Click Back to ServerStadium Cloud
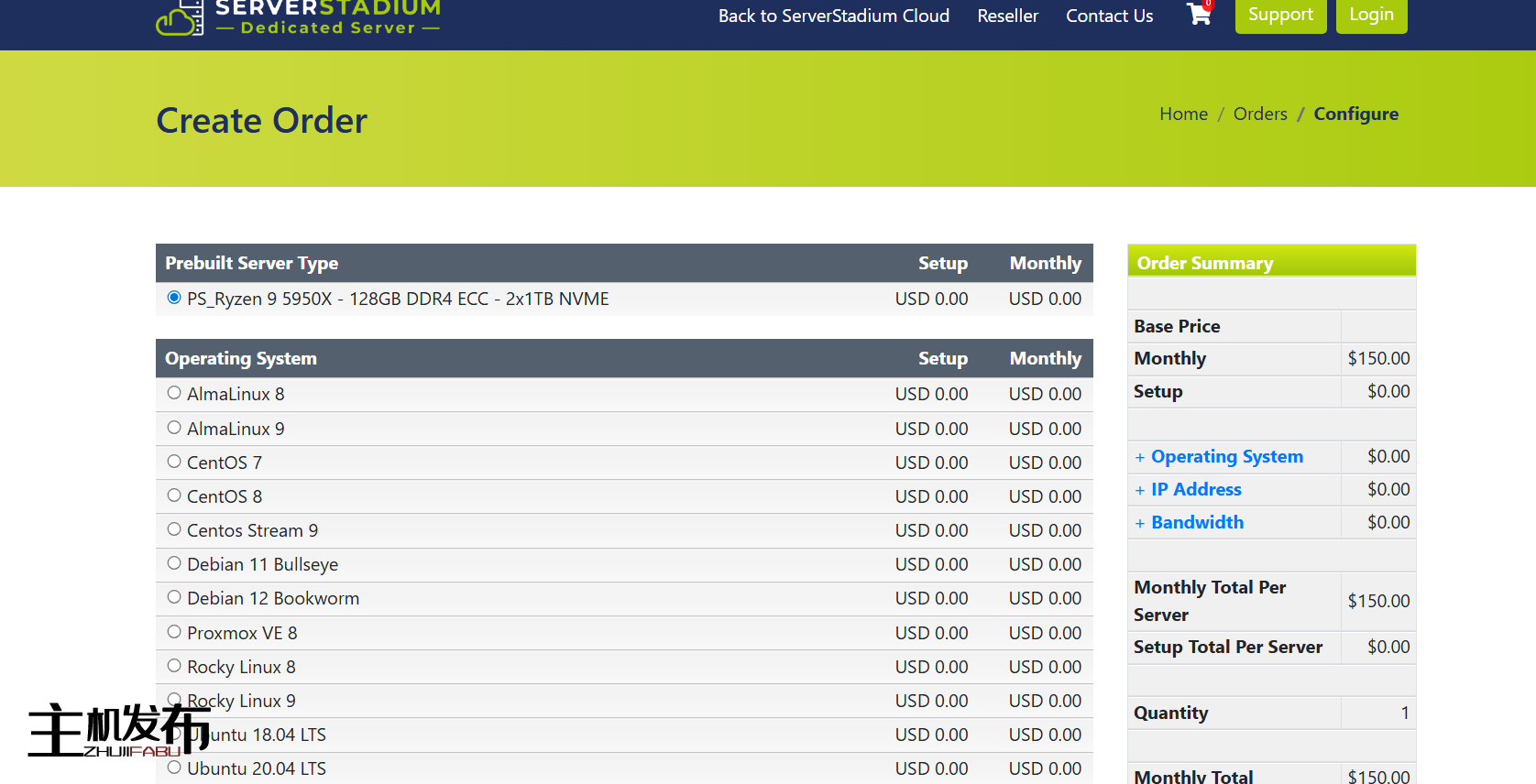1536x784 pixels. (x=833, y=16)
